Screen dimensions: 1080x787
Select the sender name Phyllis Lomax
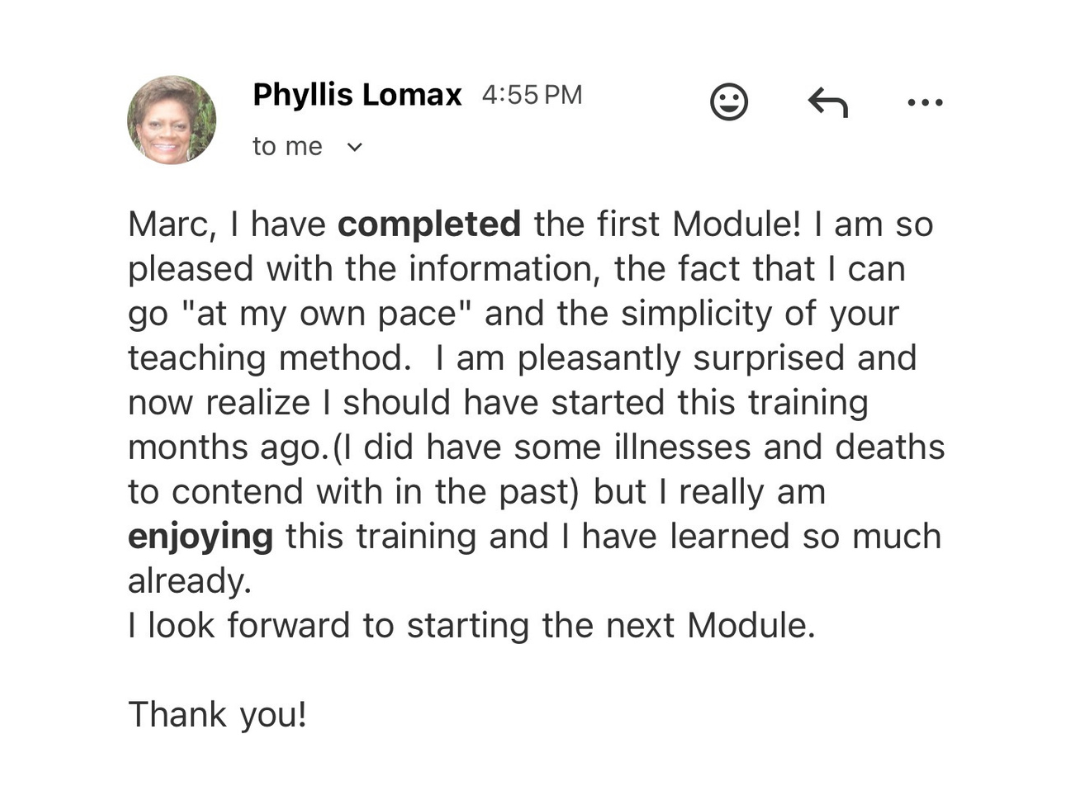[357, 94]
